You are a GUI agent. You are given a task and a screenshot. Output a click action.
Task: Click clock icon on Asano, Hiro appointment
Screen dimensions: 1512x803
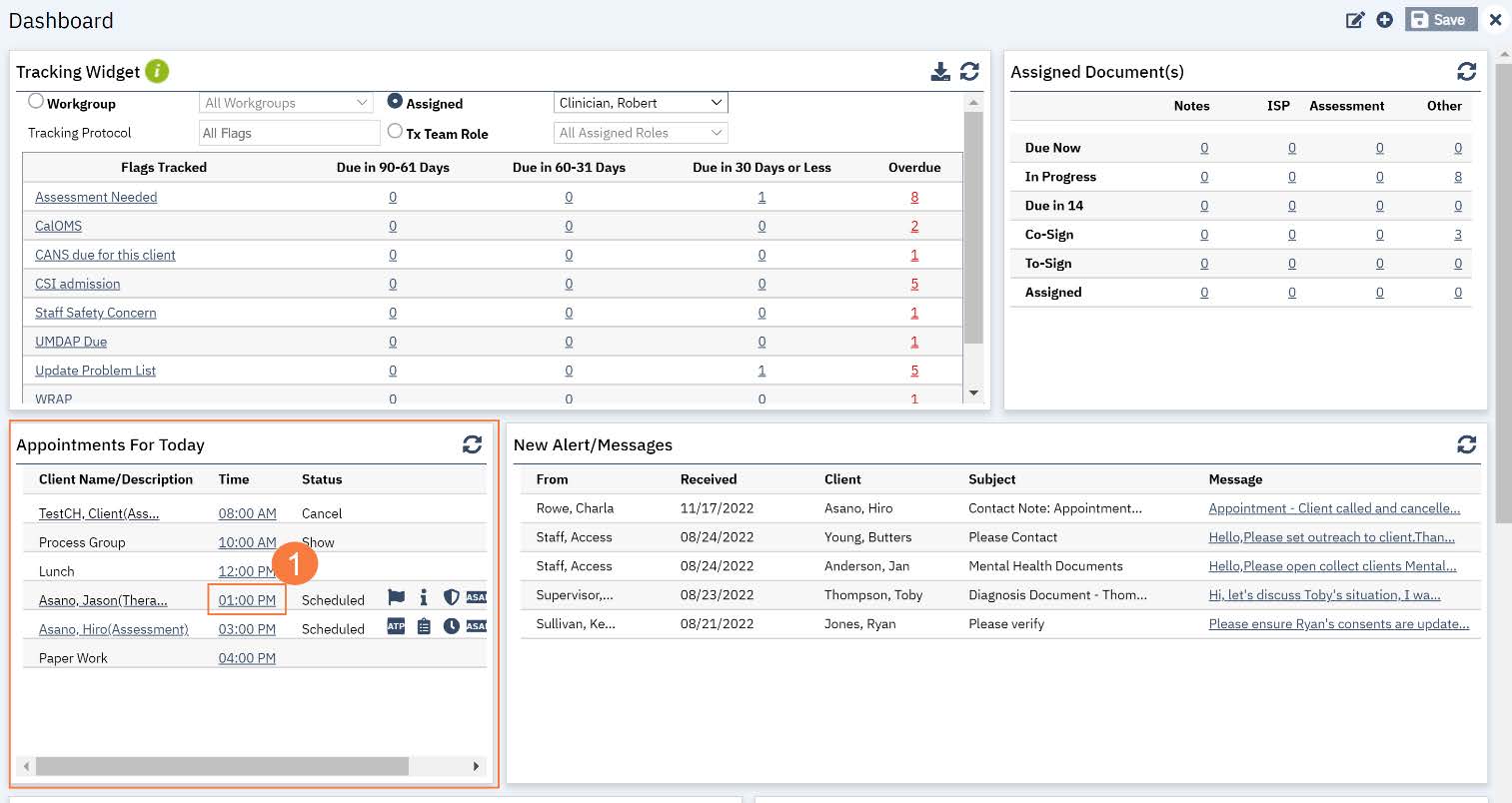pyautogui.click(x=451, y=627)
